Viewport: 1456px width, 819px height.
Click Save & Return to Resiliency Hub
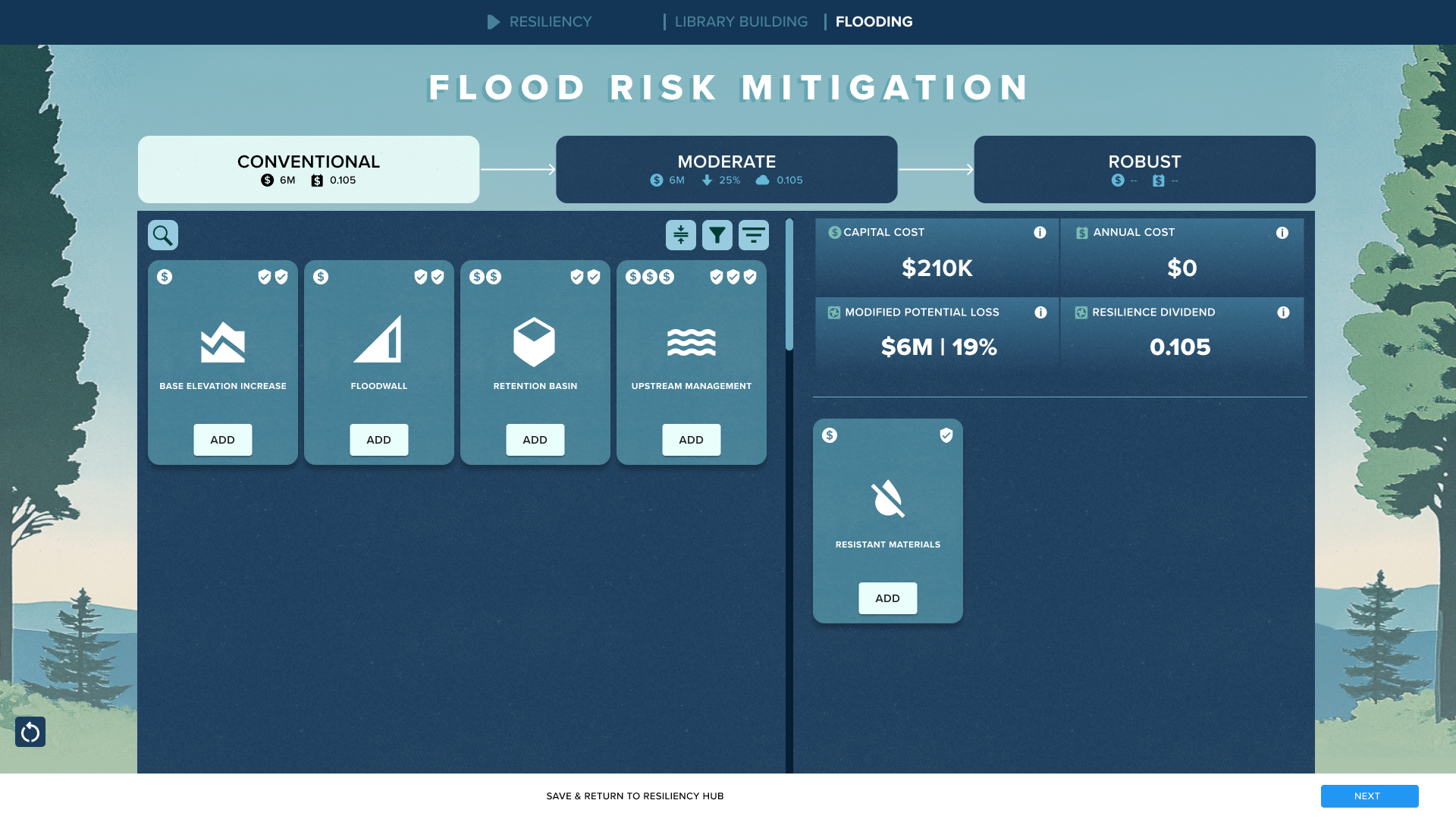click(635, 796)
